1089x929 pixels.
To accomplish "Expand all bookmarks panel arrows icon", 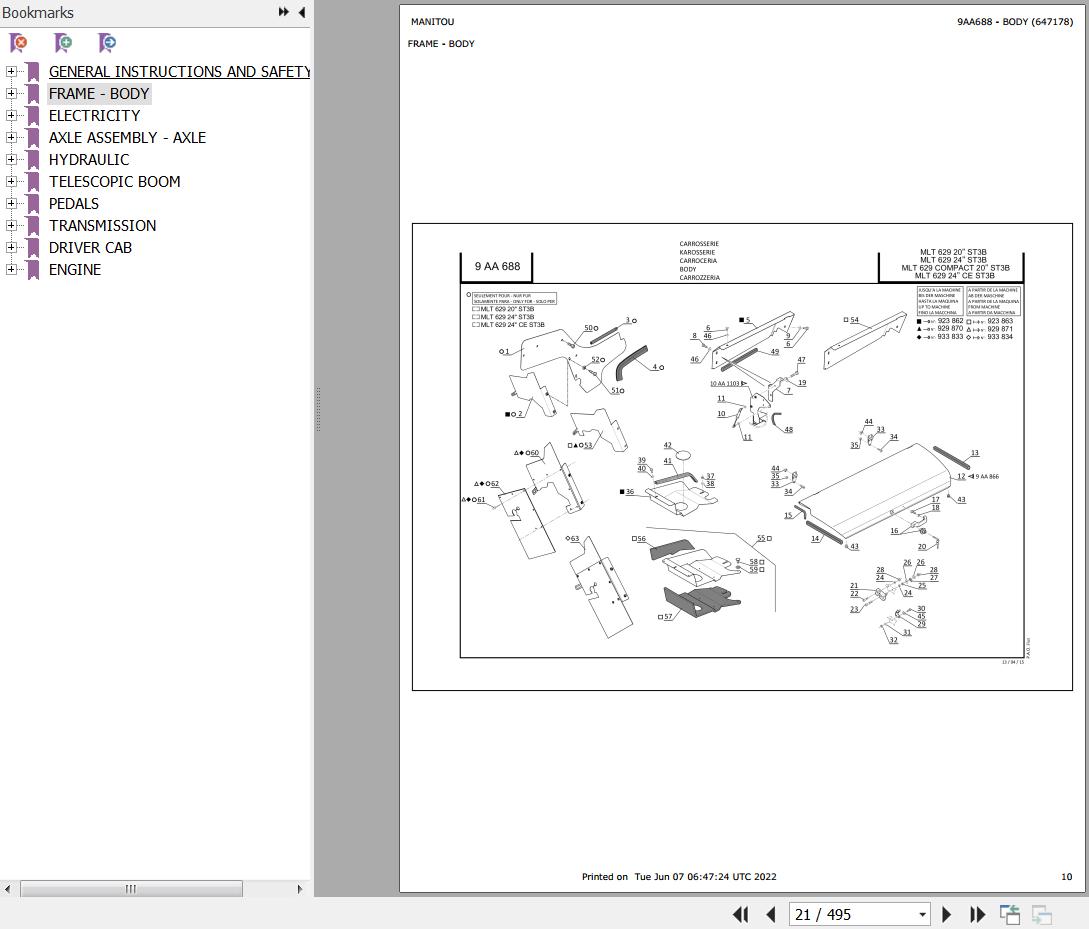I will 283,12.
